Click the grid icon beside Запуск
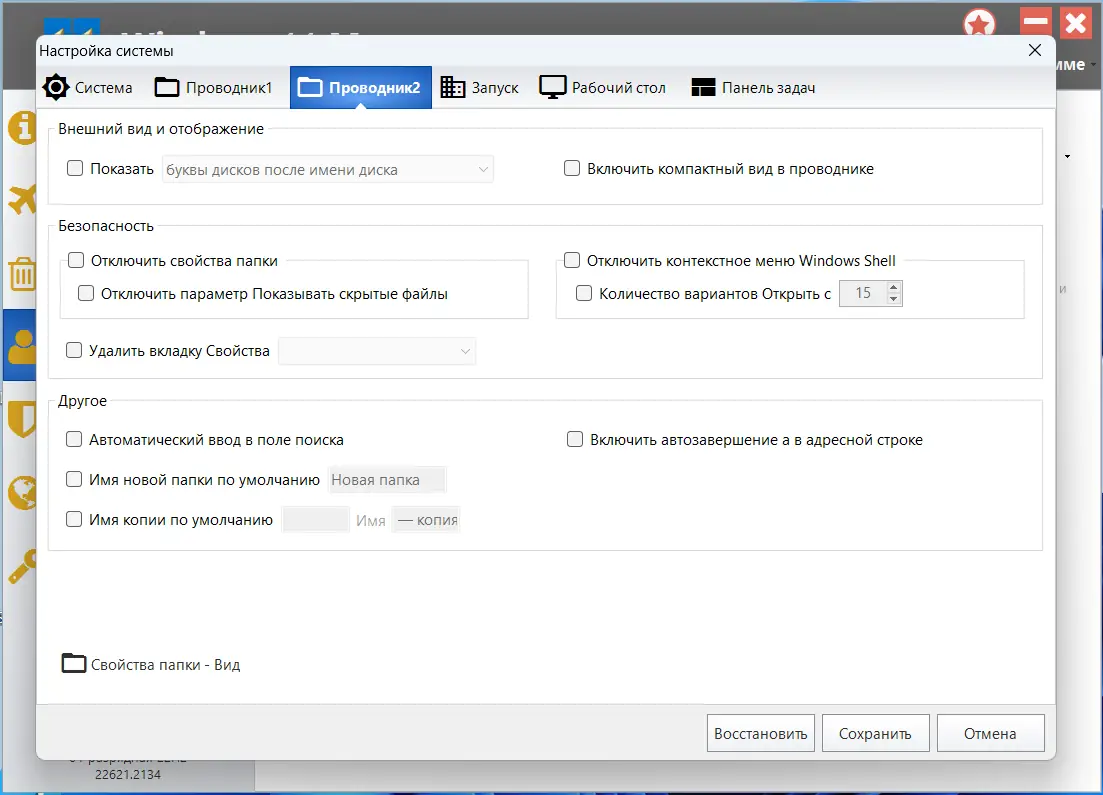Viewport: 1103px width, 795px height. click(452, 87)
